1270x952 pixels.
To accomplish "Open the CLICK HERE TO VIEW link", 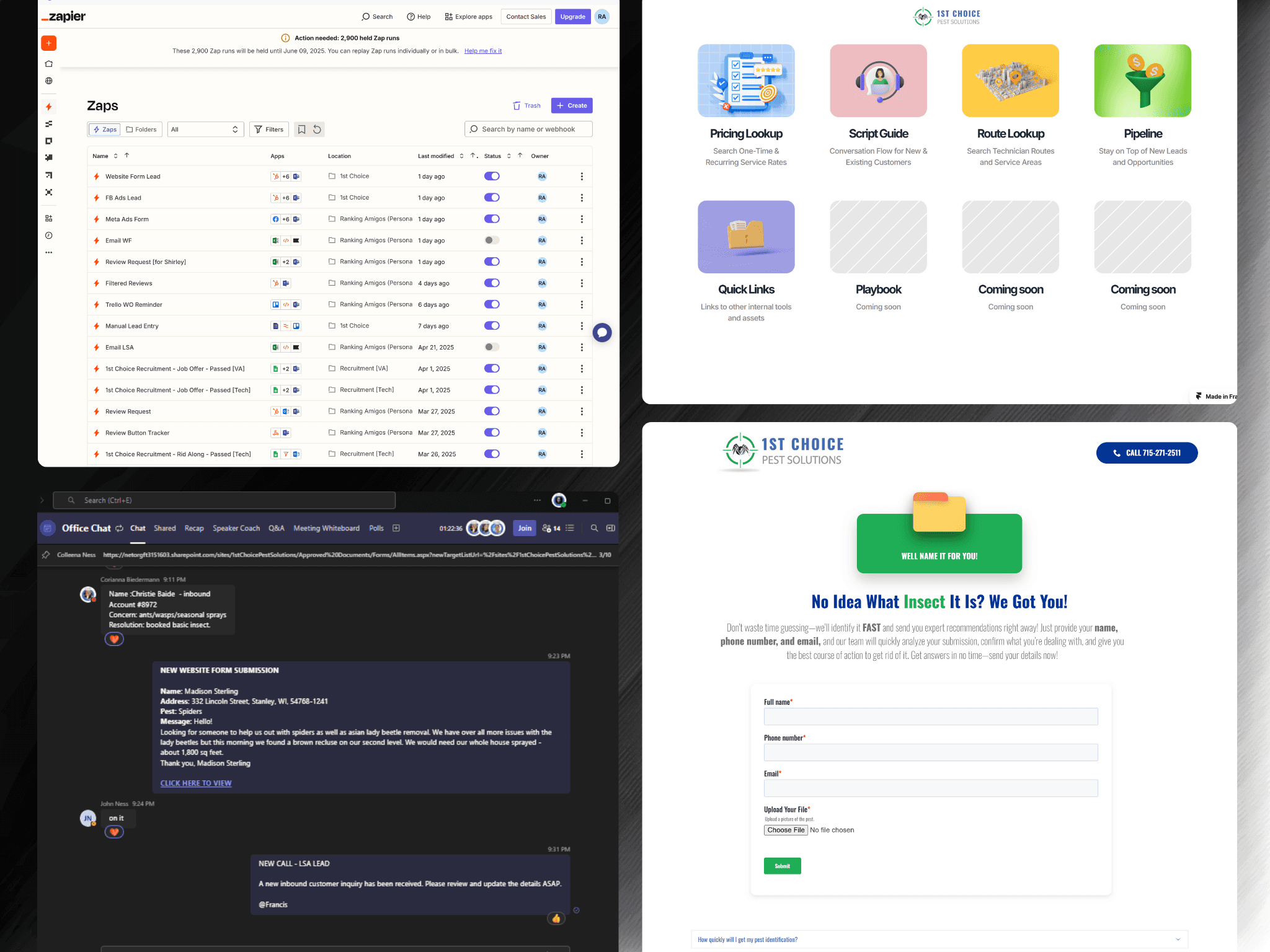I will coord(196,783).
